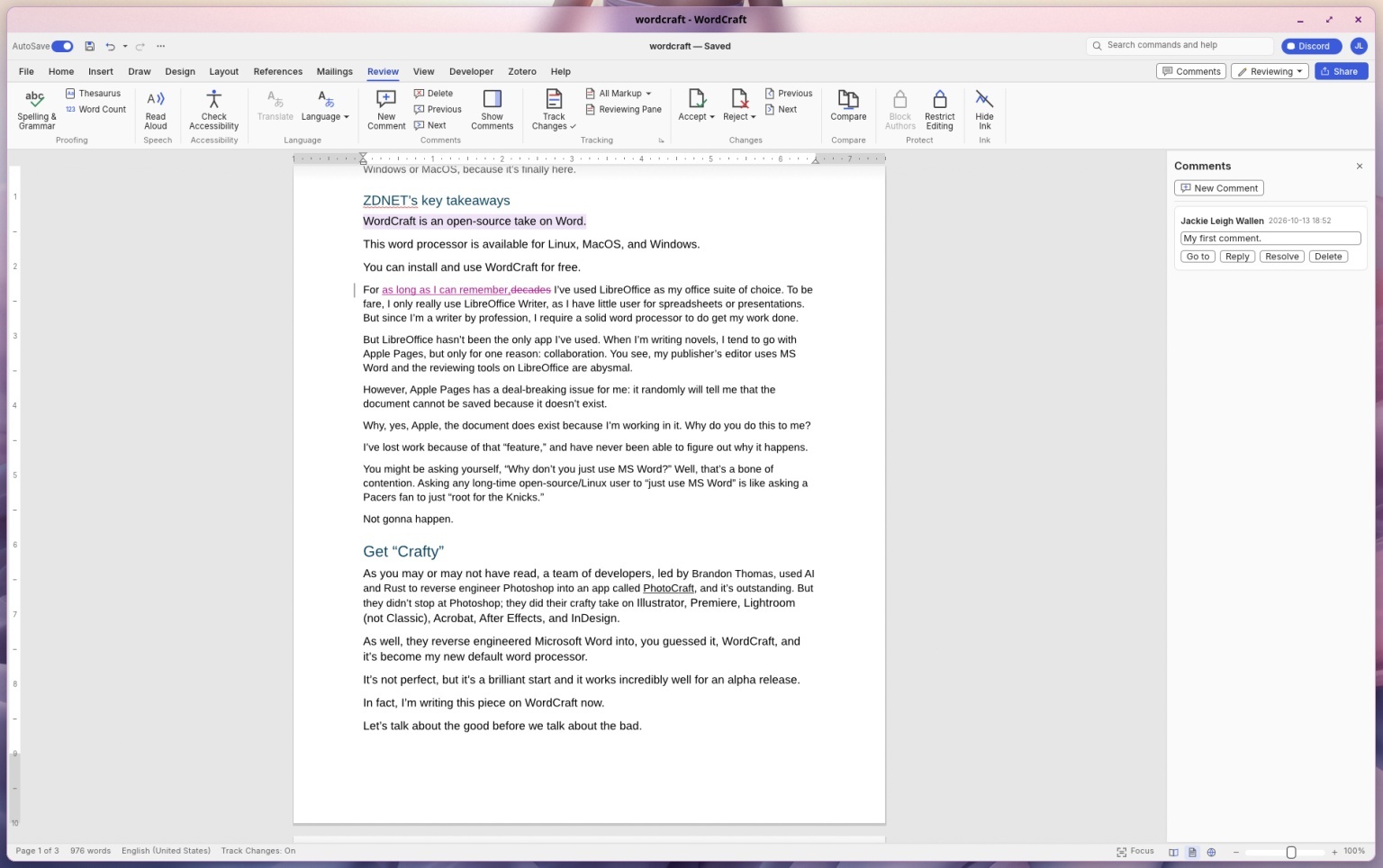Click the zoom in plus button
Image resolution: width=1383 pixels, height=868 pixels.
[1334, 852]
